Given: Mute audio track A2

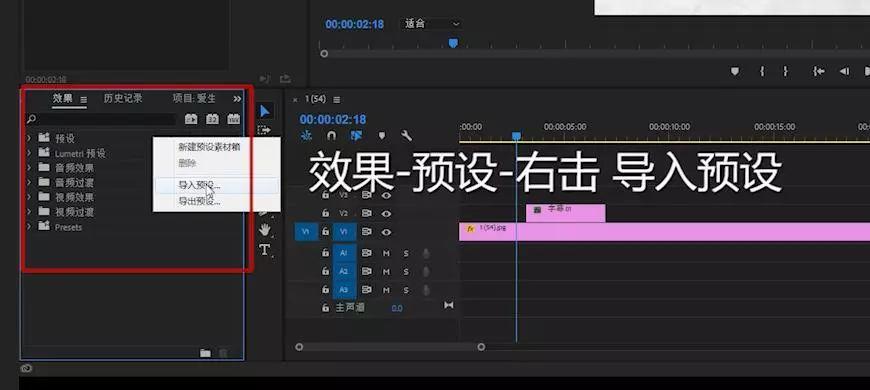Looking at the screenshot, I should click(x=386, y=272).
